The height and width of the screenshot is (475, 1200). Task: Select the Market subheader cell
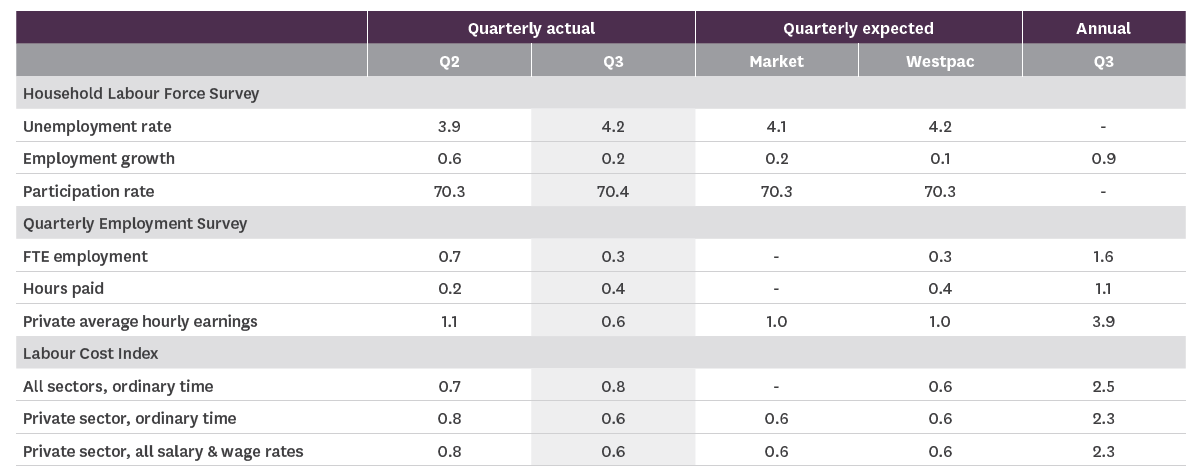pos(776,61)
